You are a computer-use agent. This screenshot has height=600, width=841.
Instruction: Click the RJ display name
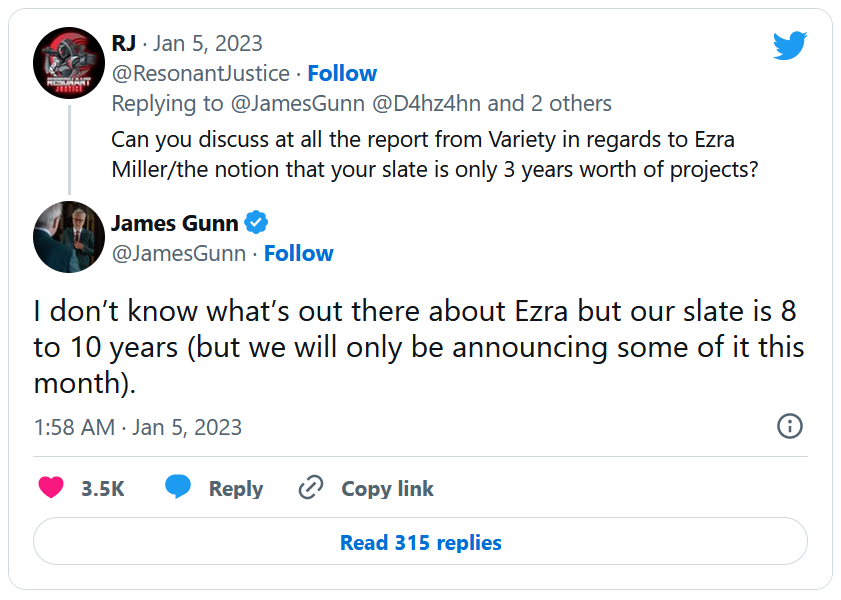click(x=124, y=43)
